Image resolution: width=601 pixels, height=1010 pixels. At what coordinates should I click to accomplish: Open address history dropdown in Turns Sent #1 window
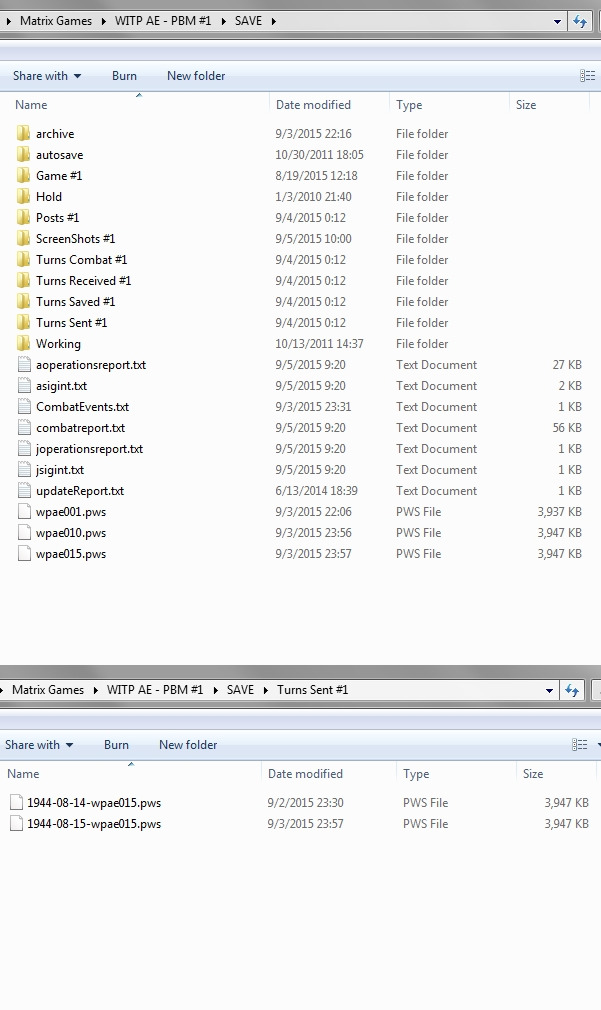pos(549,690)
